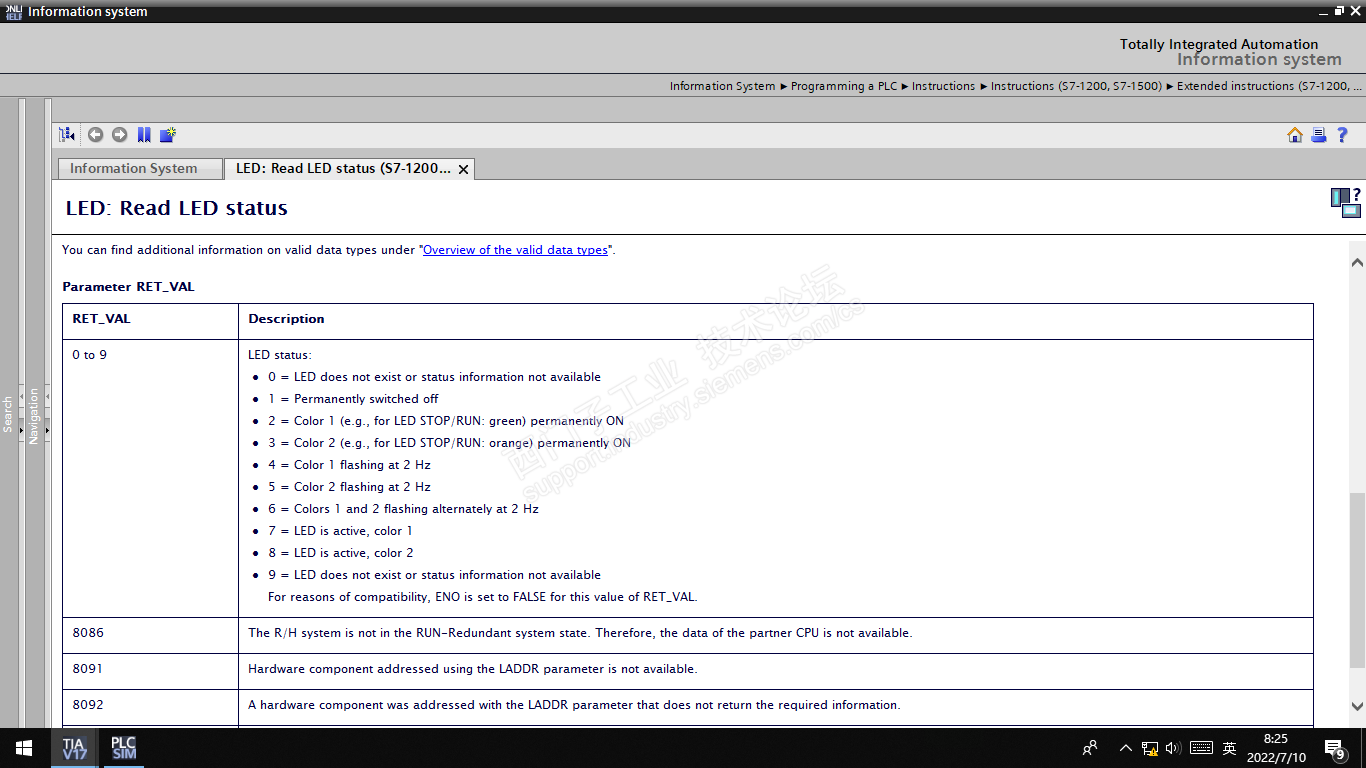Click the line '5 = Color 2 flashing at 2 Hz'
The image size is (1366, 768).
point(349,487)
